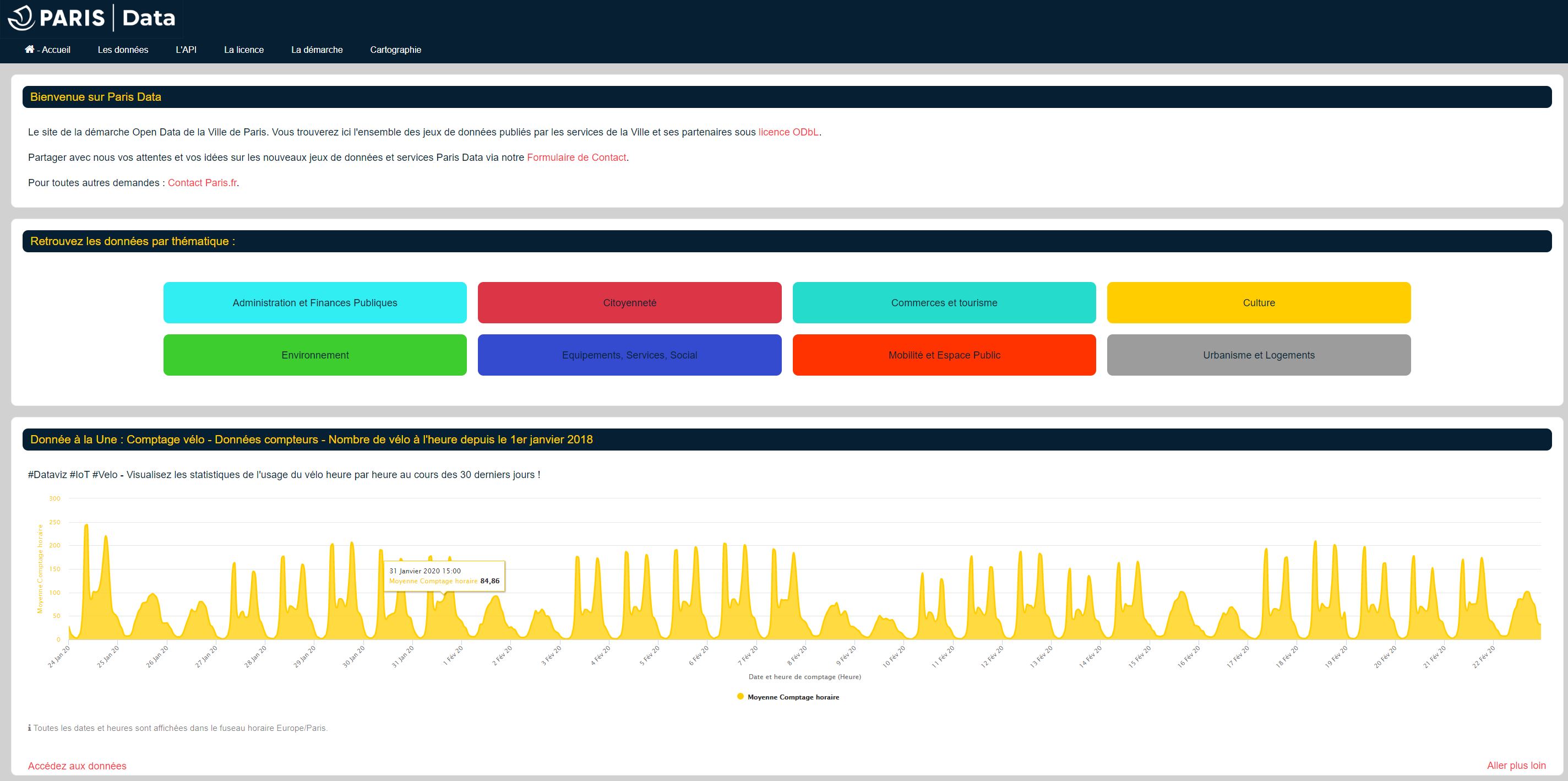Click the 22 Fév 20 axis label
1568x781 pixels.
pyautogui.click(x=1483, y=657)
